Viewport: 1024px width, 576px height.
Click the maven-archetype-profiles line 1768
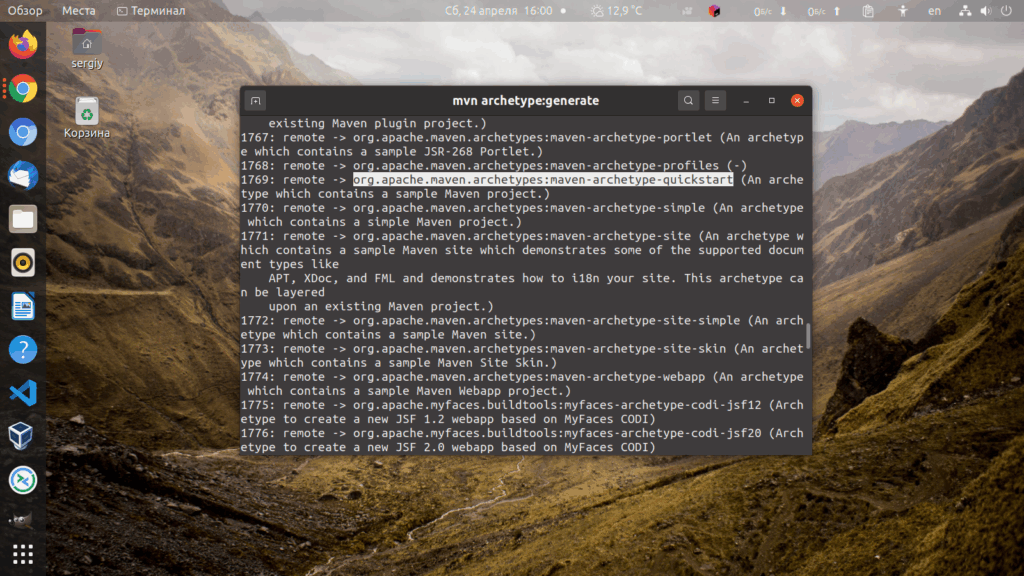click(494, 166)
